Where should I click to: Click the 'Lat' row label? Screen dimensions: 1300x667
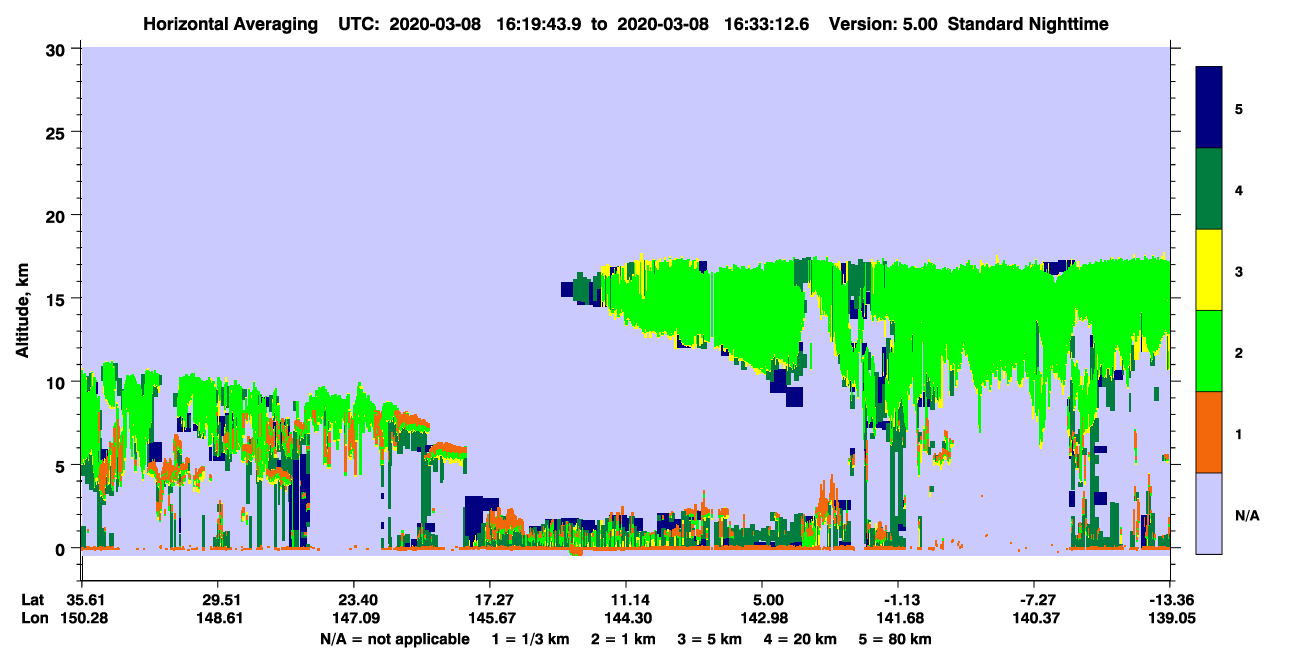pos(32,600)
